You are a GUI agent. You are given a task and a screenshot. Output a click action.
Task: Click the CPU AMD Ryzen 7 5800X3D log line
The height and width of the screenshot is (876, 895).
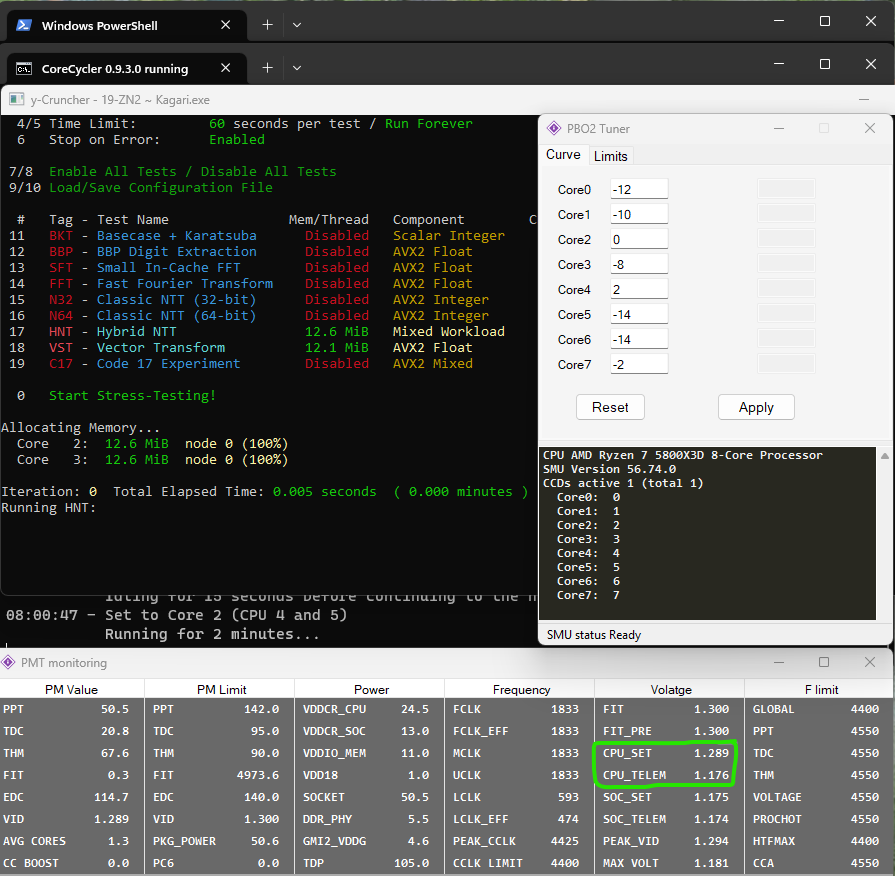click(x=683, y=455)
